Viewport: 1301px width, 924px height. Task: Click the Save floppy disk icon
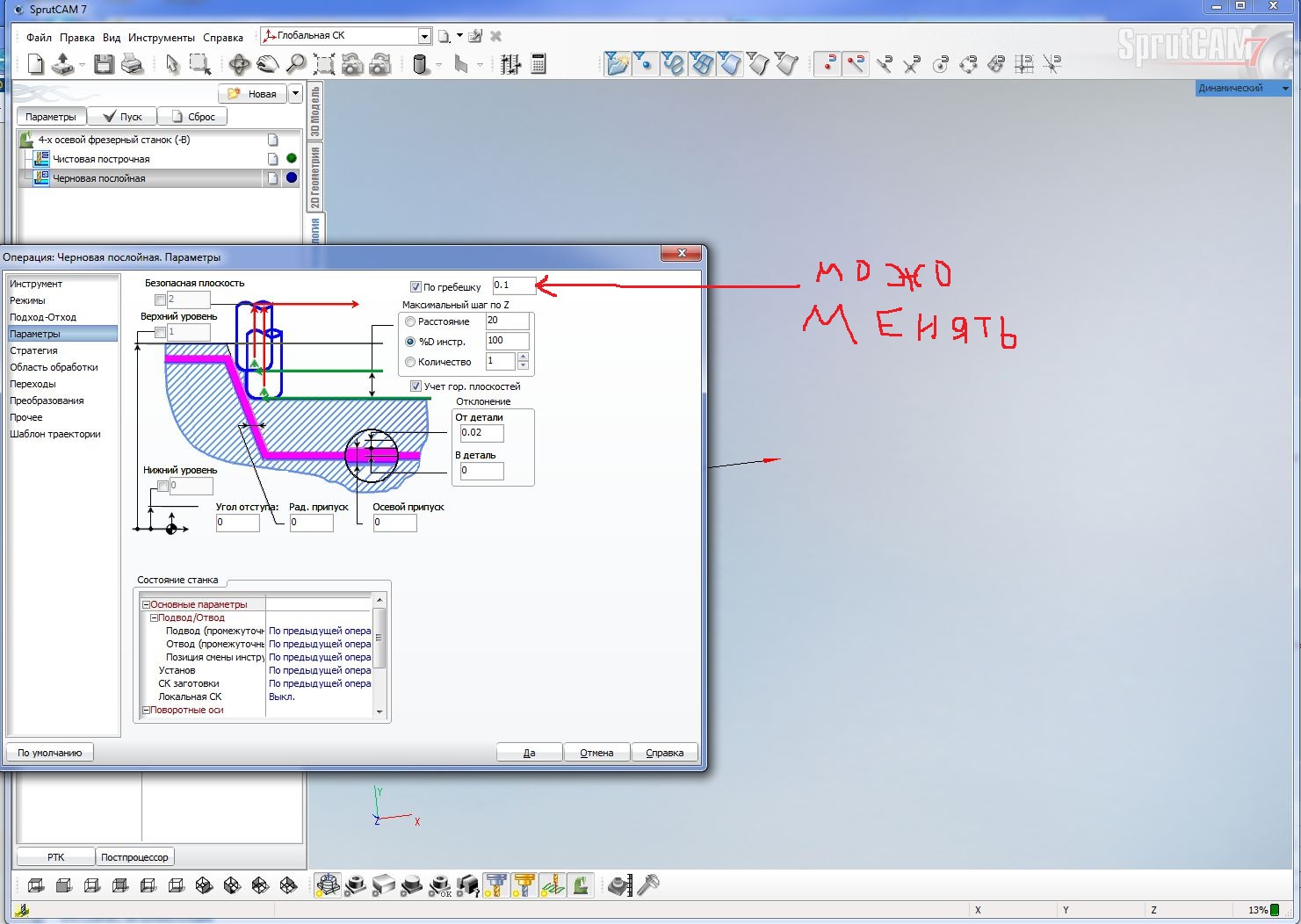[105, 64]
